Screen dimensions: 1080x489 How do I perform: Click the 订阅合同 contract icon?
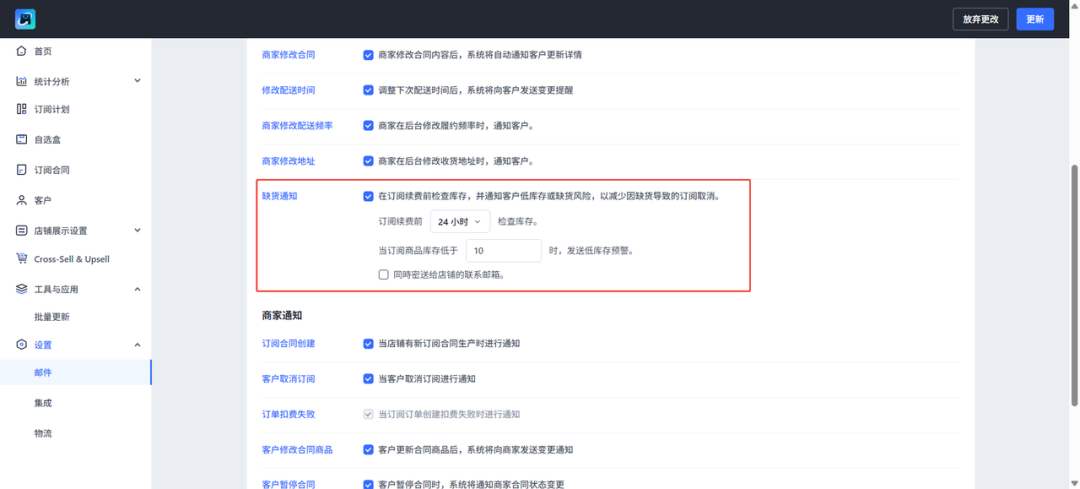(x=21, y=170)
